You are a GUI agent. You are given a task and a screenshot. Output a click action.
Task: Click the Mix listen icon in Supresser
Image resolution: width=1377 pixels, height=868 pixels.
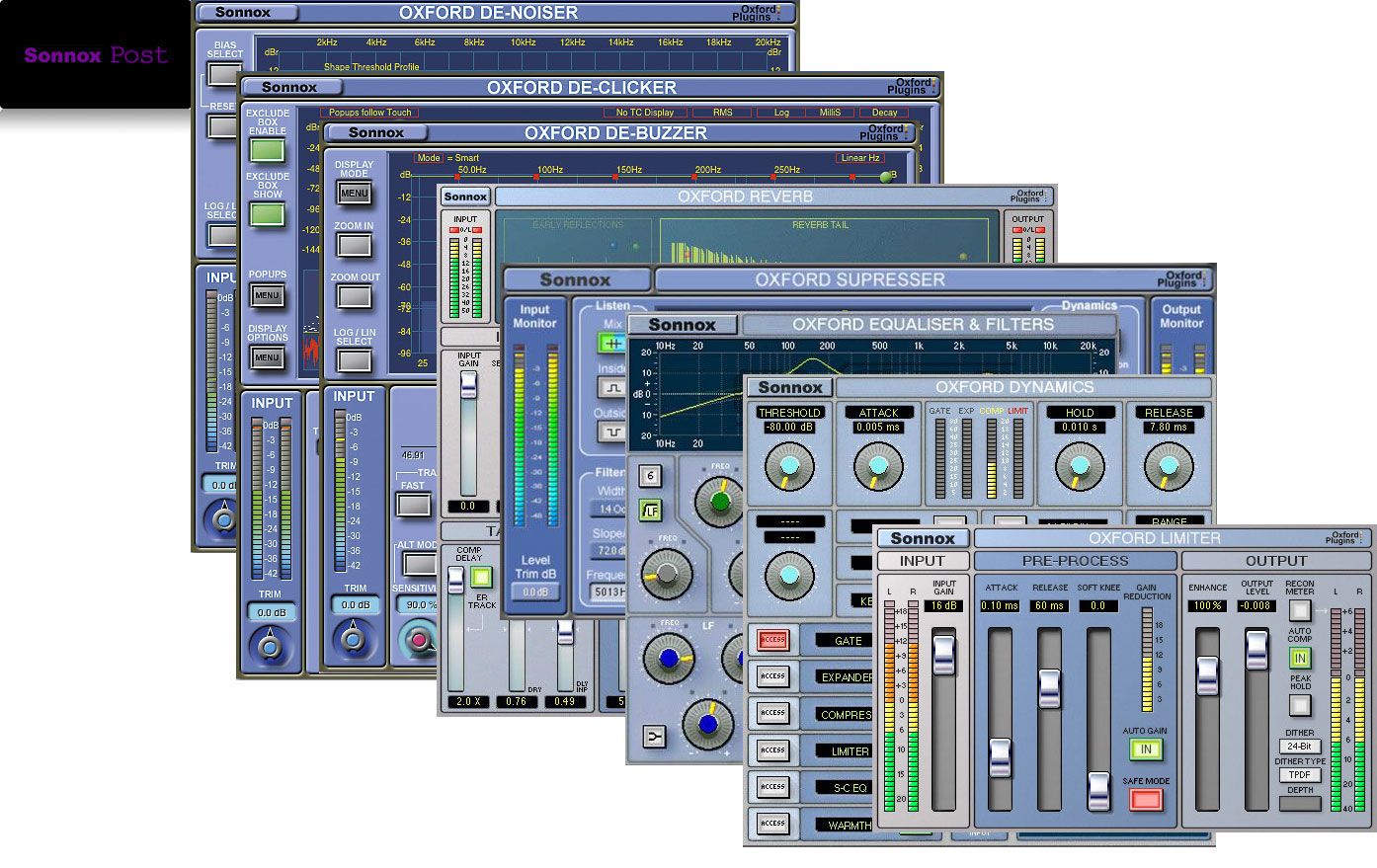[612, 343]
